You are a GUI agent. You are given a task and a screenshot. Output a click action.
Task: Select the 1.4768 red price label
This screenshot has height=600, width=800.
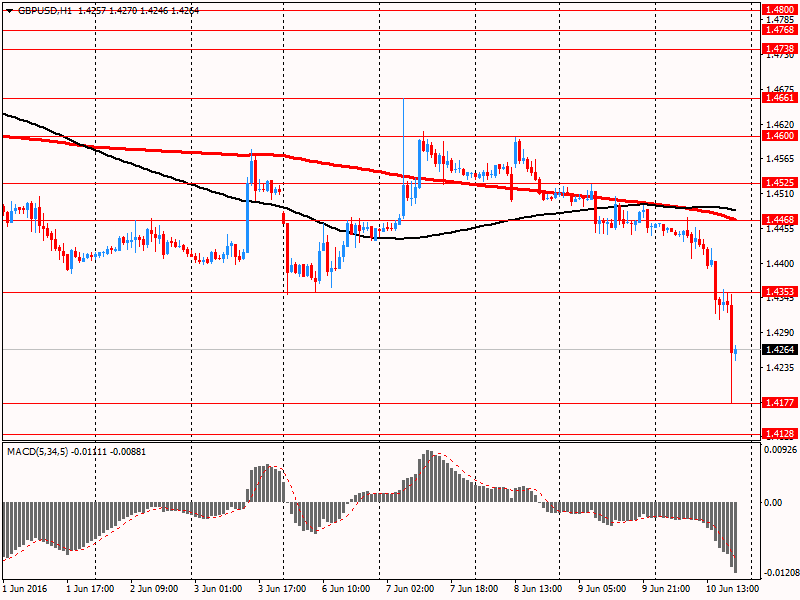tap(779, 31)
